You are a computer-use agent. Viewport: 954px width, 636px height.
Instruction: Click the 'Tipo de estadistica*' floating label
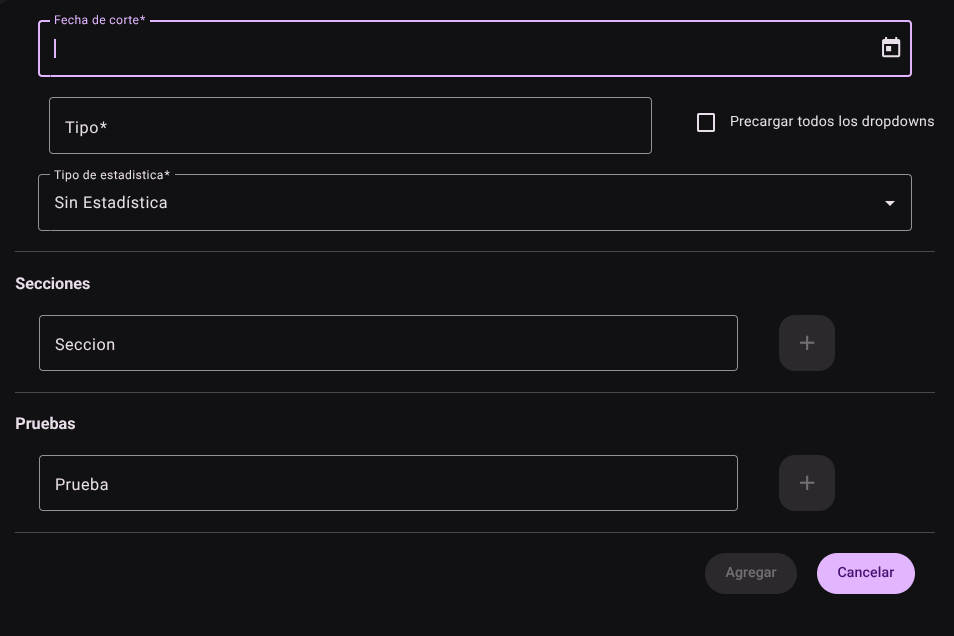pos(112,175)
